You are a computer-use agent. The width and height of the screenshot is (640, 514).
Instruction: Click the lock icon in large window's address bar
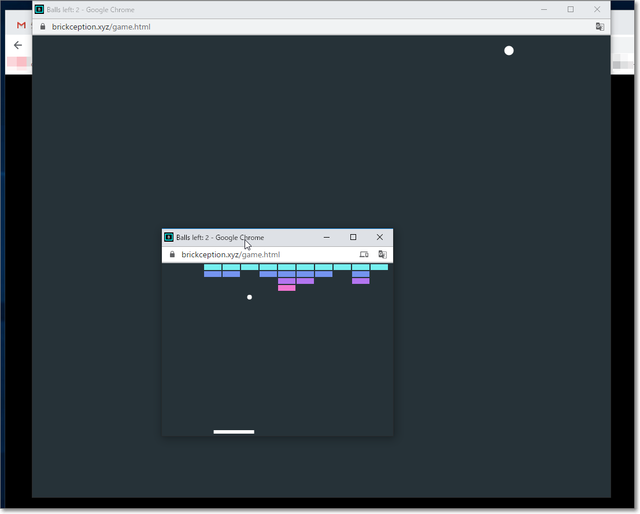42,27
